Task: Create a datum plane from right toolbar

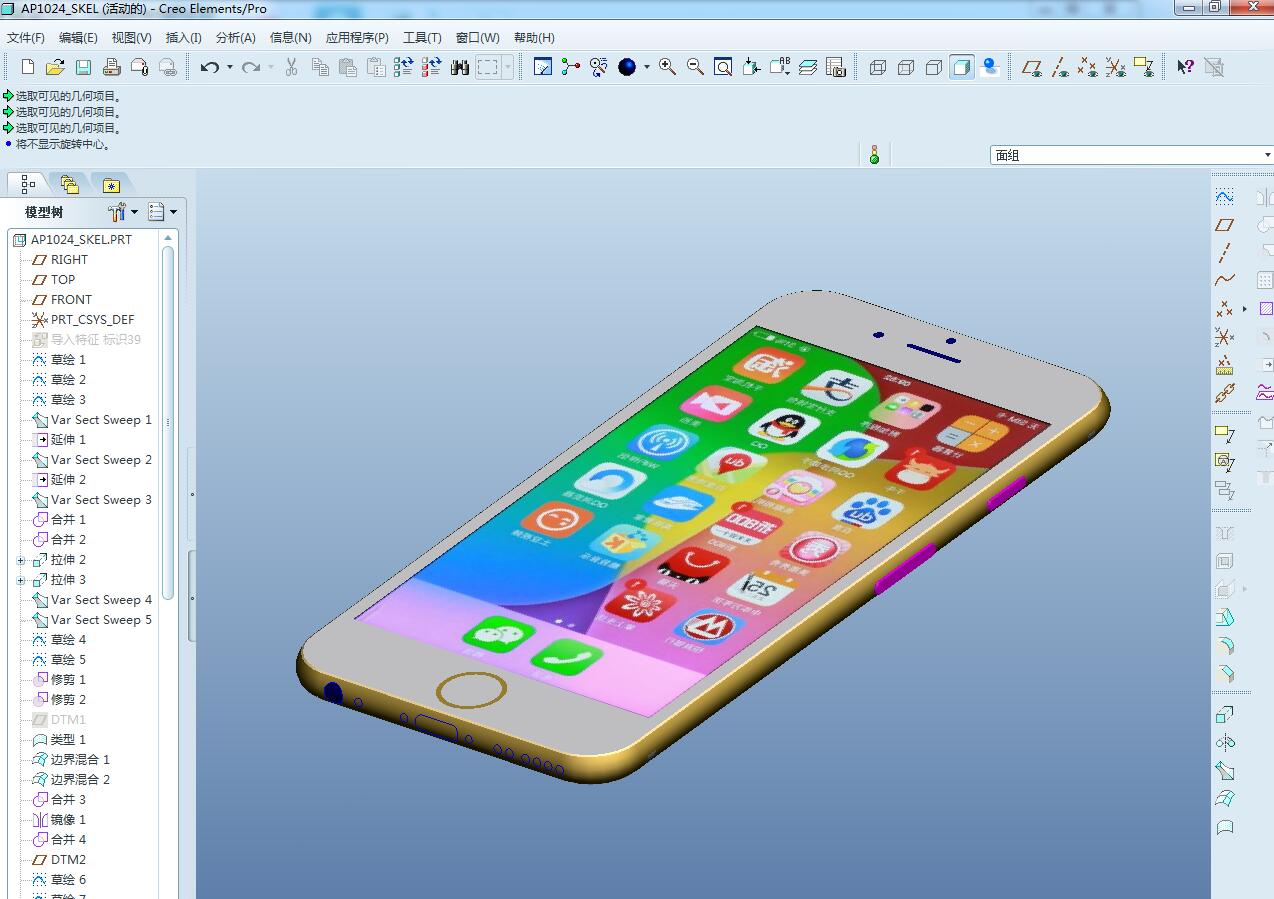Action: 1224,225
